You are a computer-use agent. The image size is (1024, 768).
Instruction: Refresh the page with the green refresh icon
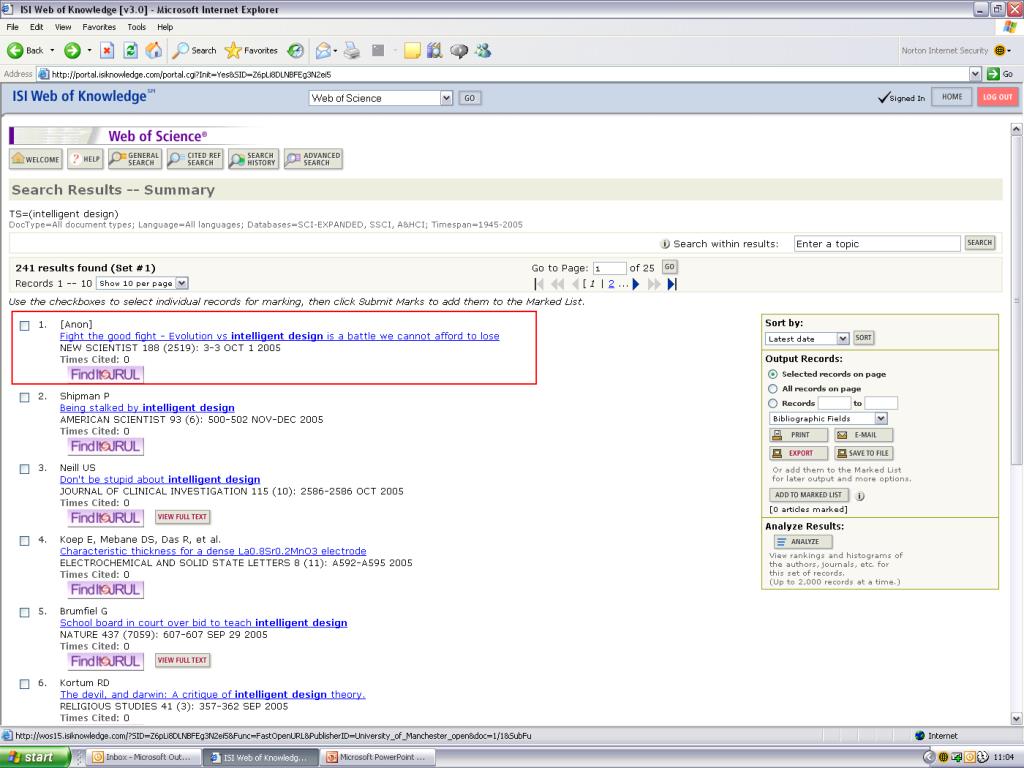click(131, 50)
